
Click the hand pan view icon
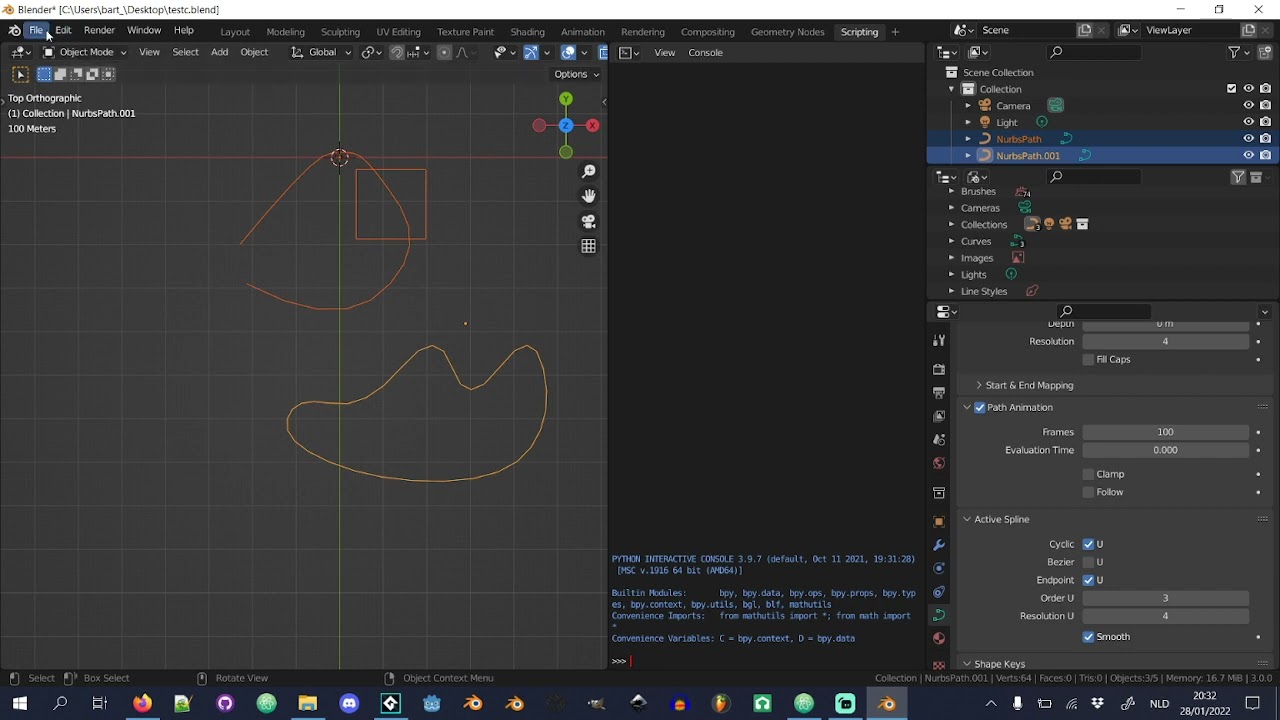click(x=589, y=196)
